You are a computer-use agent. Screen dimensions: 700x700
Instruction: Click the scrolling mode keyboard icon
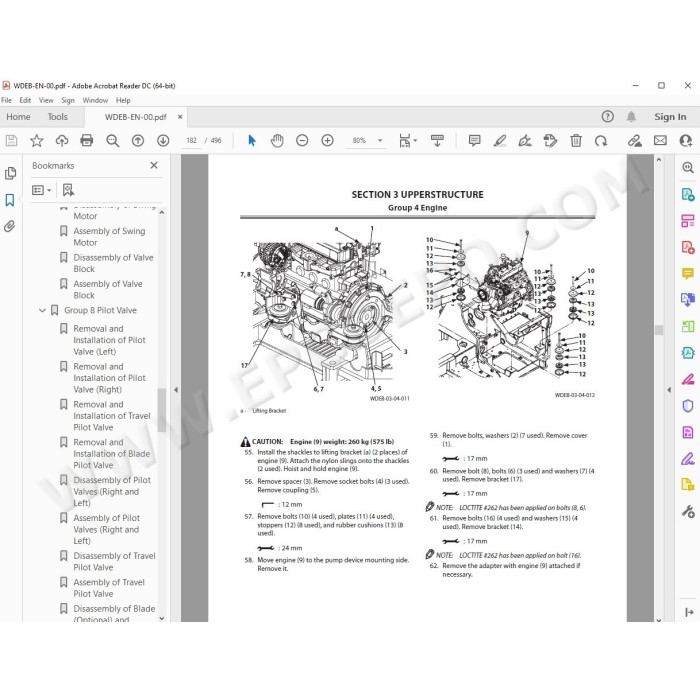pos(437,141)
